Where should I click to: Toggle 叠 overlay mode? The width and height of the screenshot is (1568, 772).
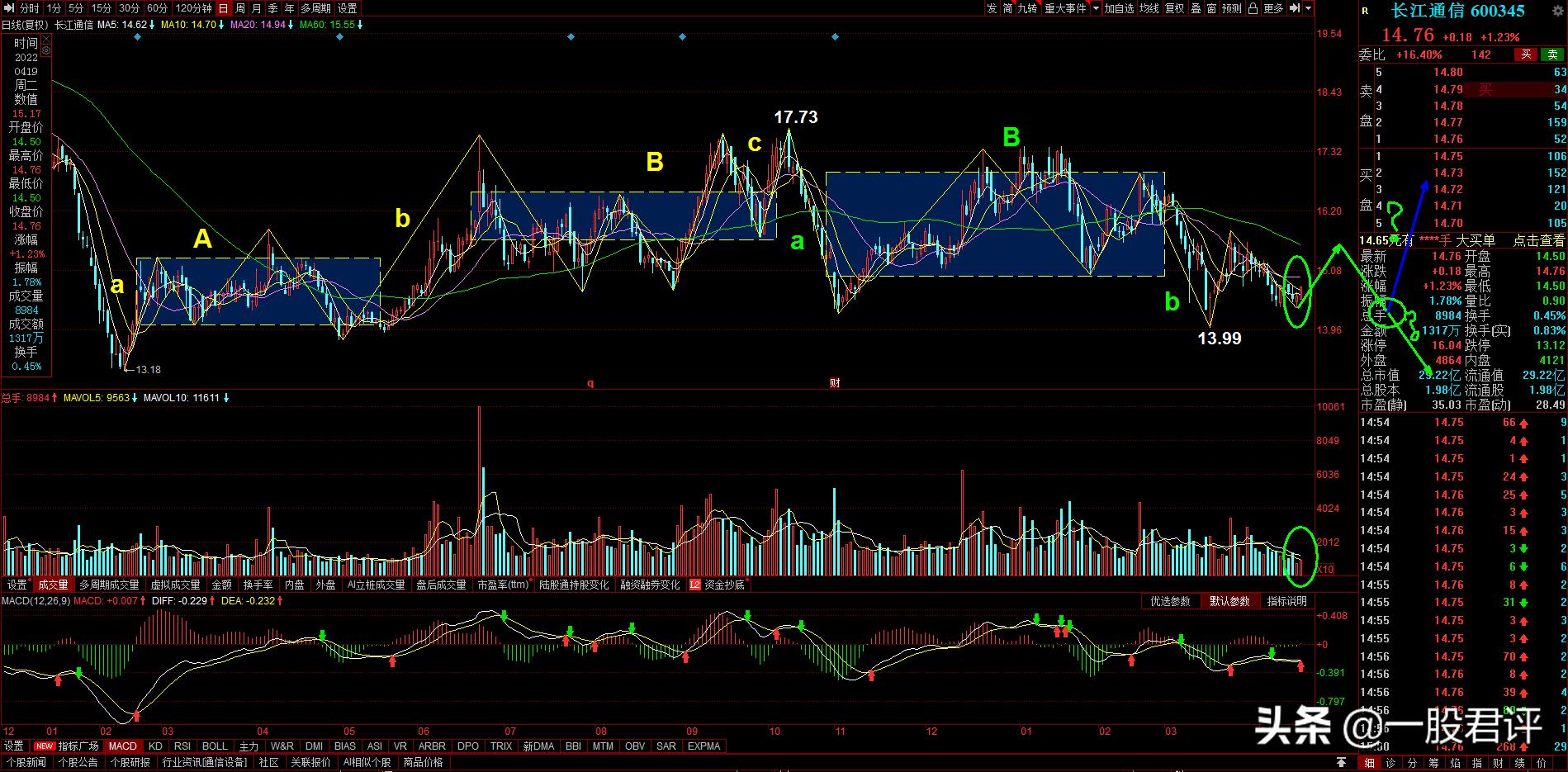coord(1196,8)
